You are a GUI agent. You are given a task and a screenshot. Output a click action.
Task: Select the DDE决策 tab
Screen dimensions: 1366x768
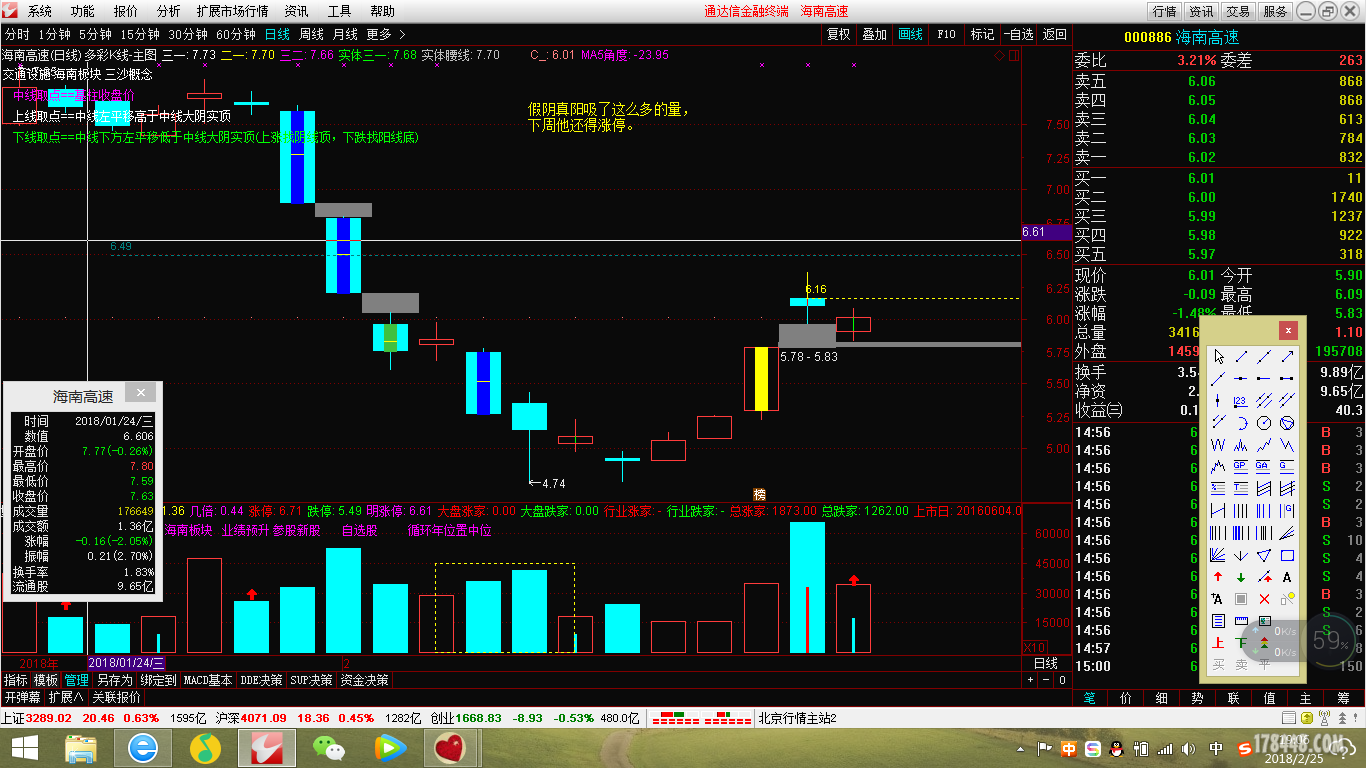261,680
